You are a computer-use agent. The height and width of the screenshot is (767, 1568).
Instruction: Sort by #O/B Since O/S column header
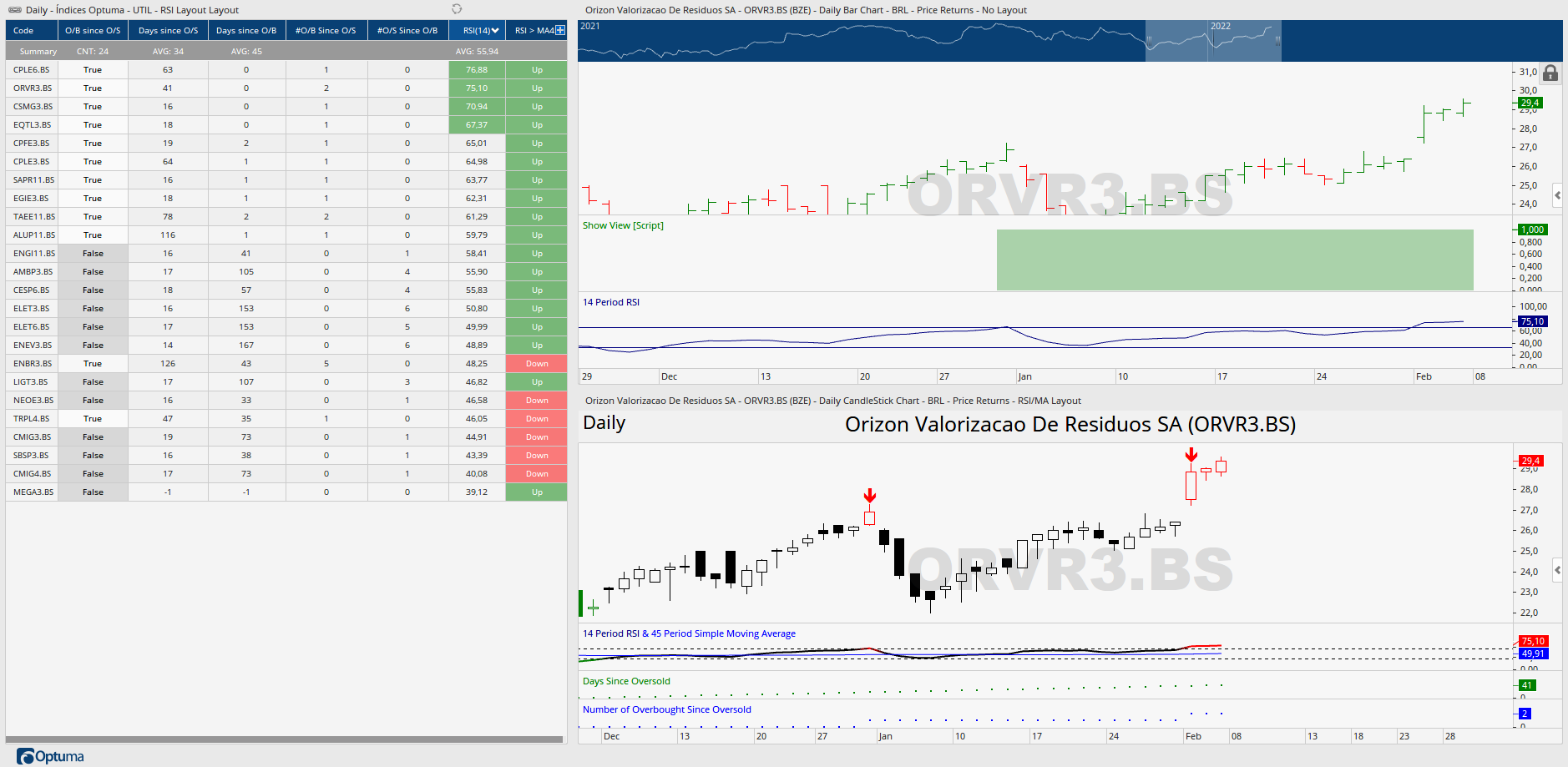point(326,31)
